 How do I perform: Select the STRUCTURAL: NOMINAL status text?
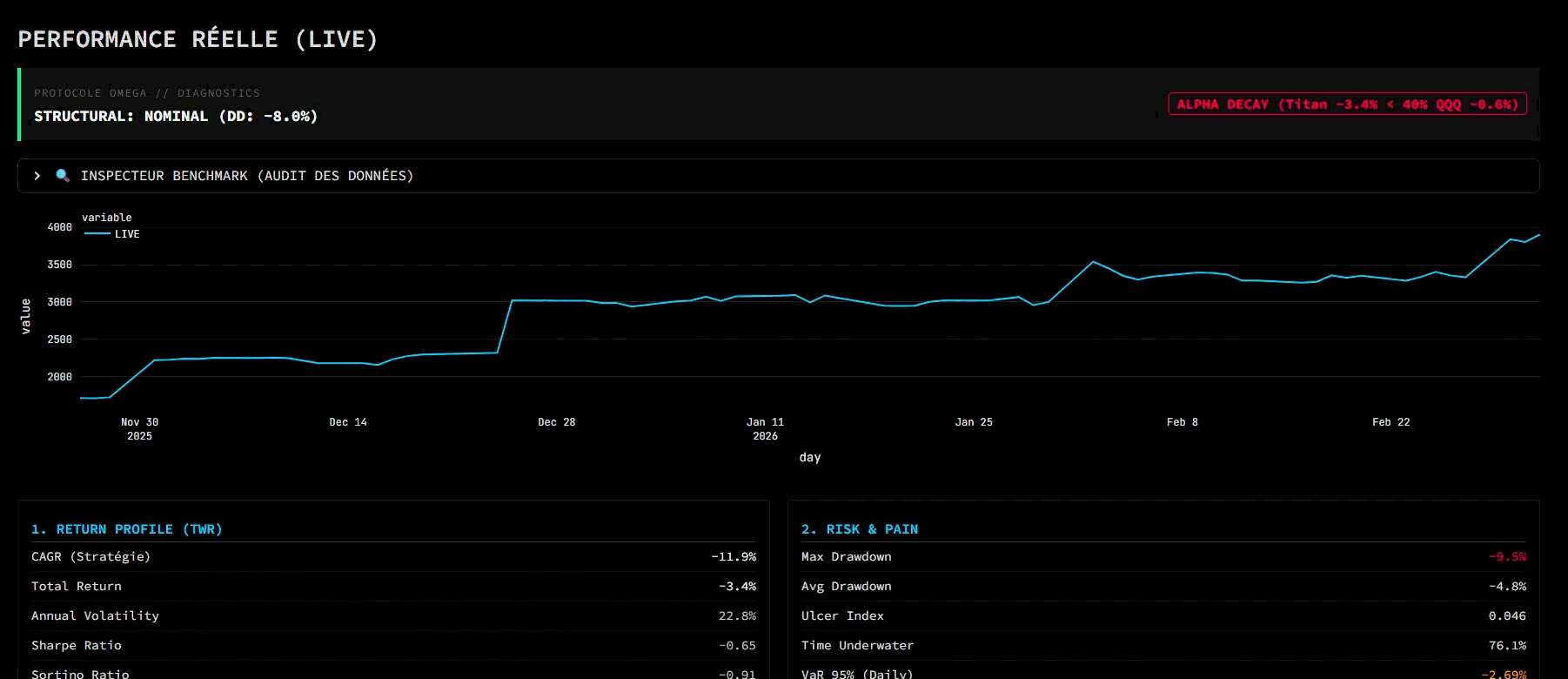(x=175, y=117)
